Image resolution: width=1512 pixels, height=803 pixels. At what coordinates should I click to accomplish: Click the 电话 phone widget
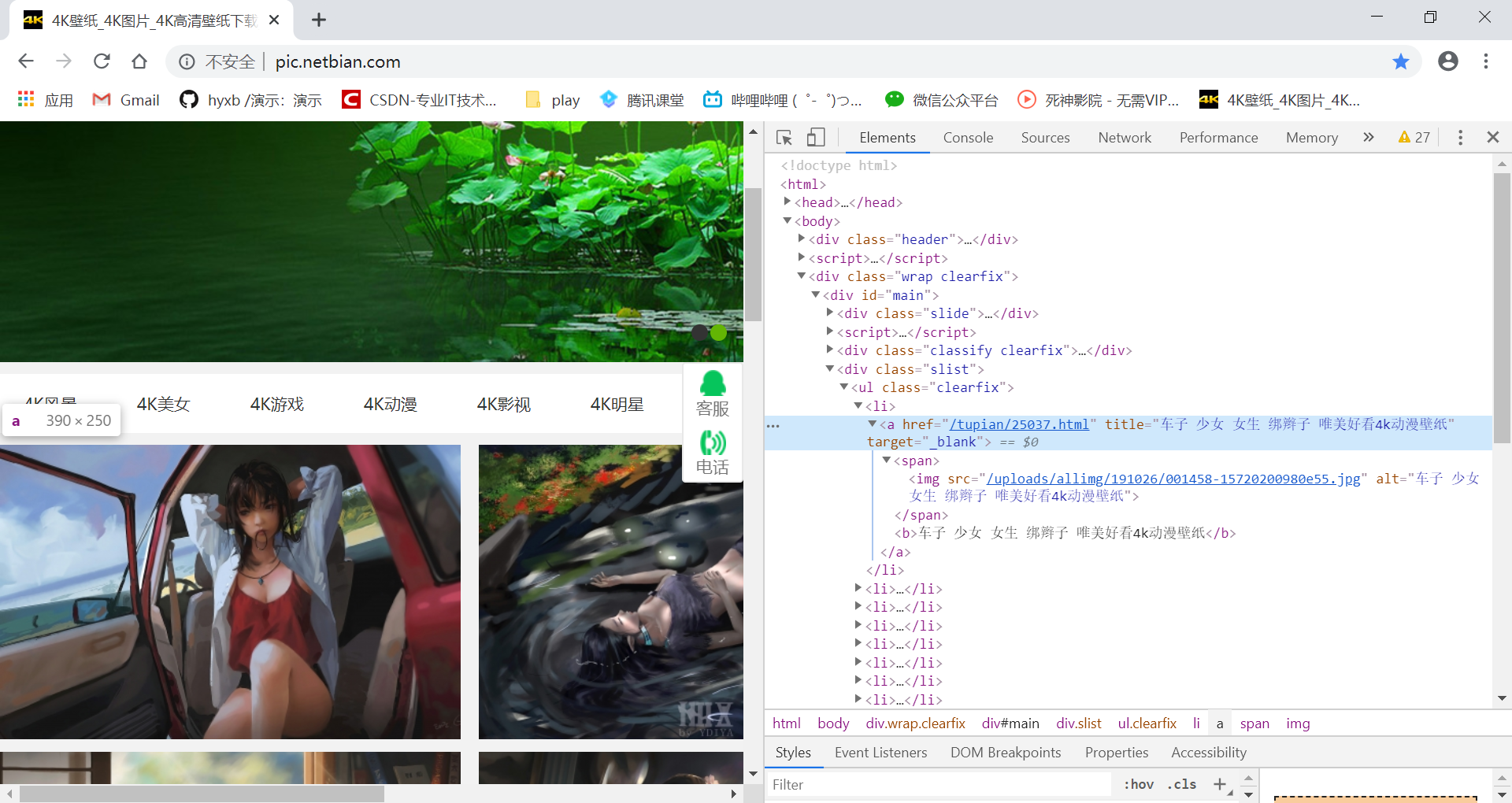pyautogui.click(x=713, y=453)
